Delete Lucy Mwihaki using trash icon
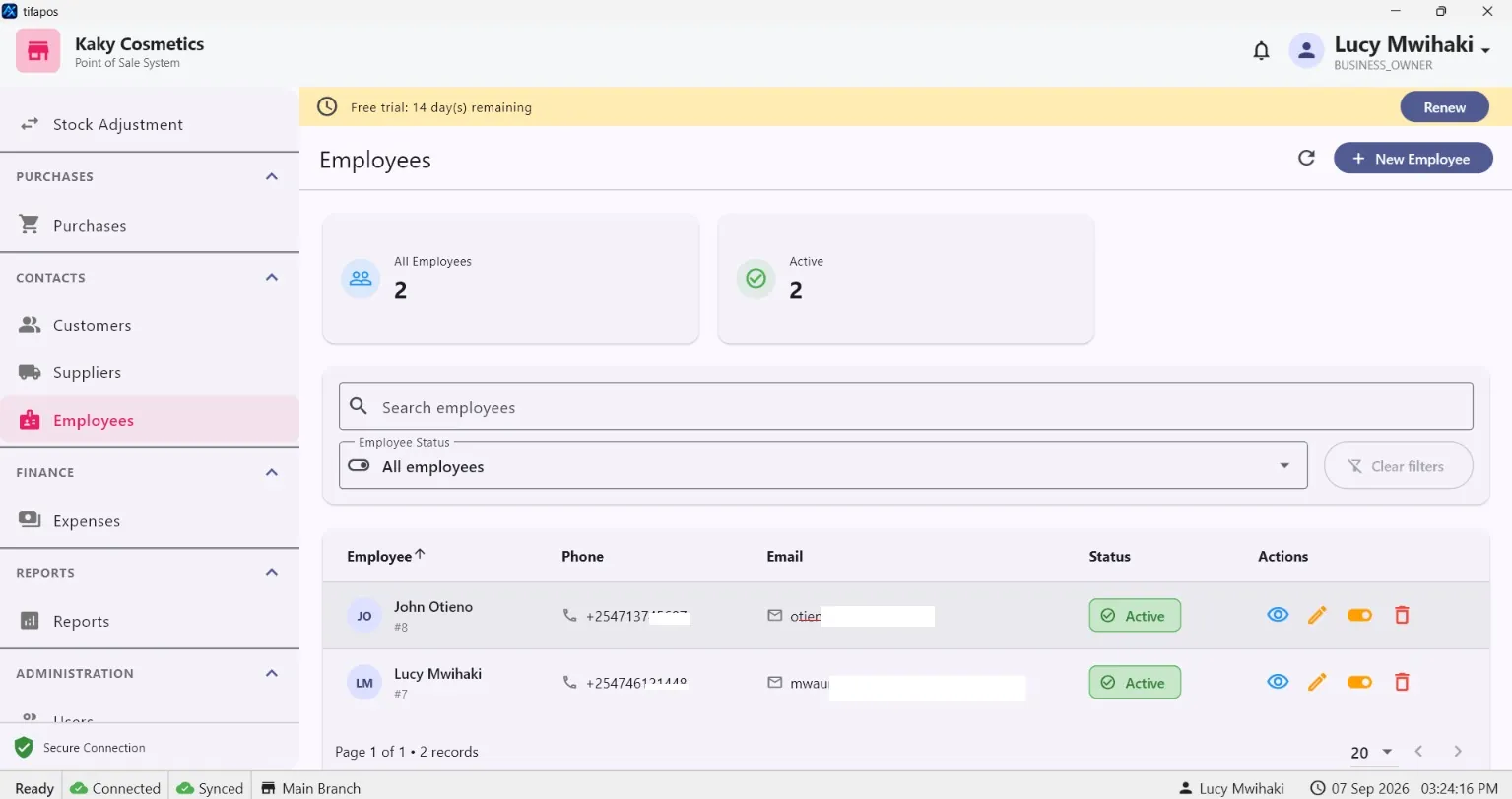Image resolution: width=1512 pixels, height=799 pixels. [x=1402, y=682]
